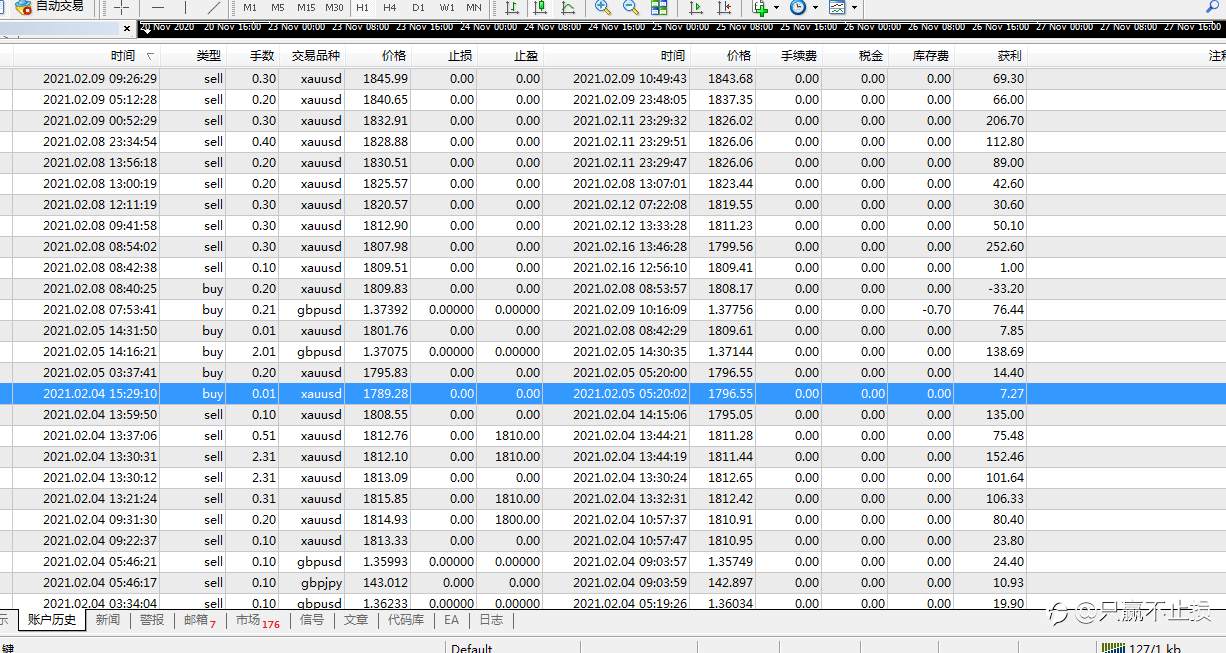Click the lot size cell 2.01
This screenshot has width=1226, height=653.
tap(264, 351)
